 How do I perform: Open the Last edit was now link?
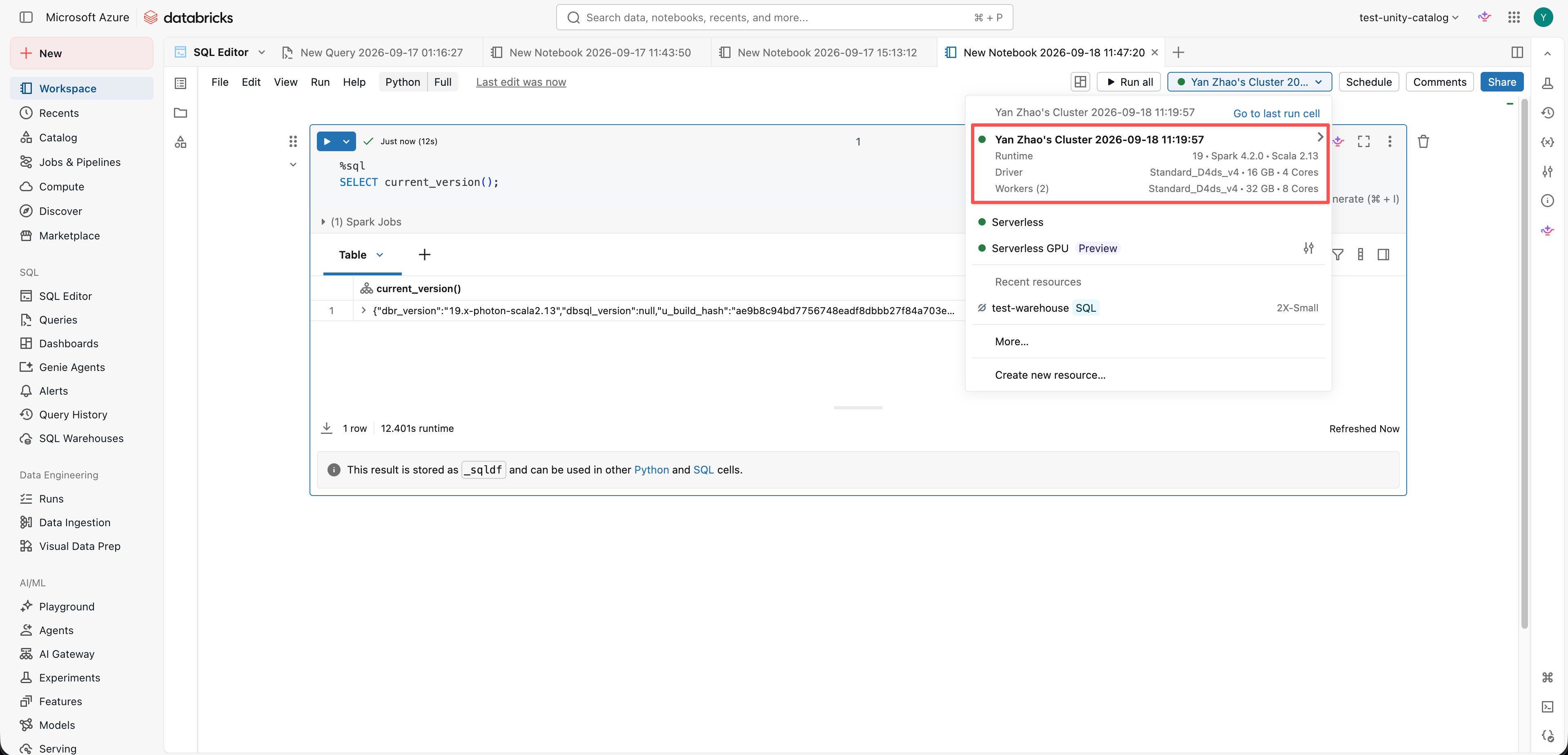[521, 82]
